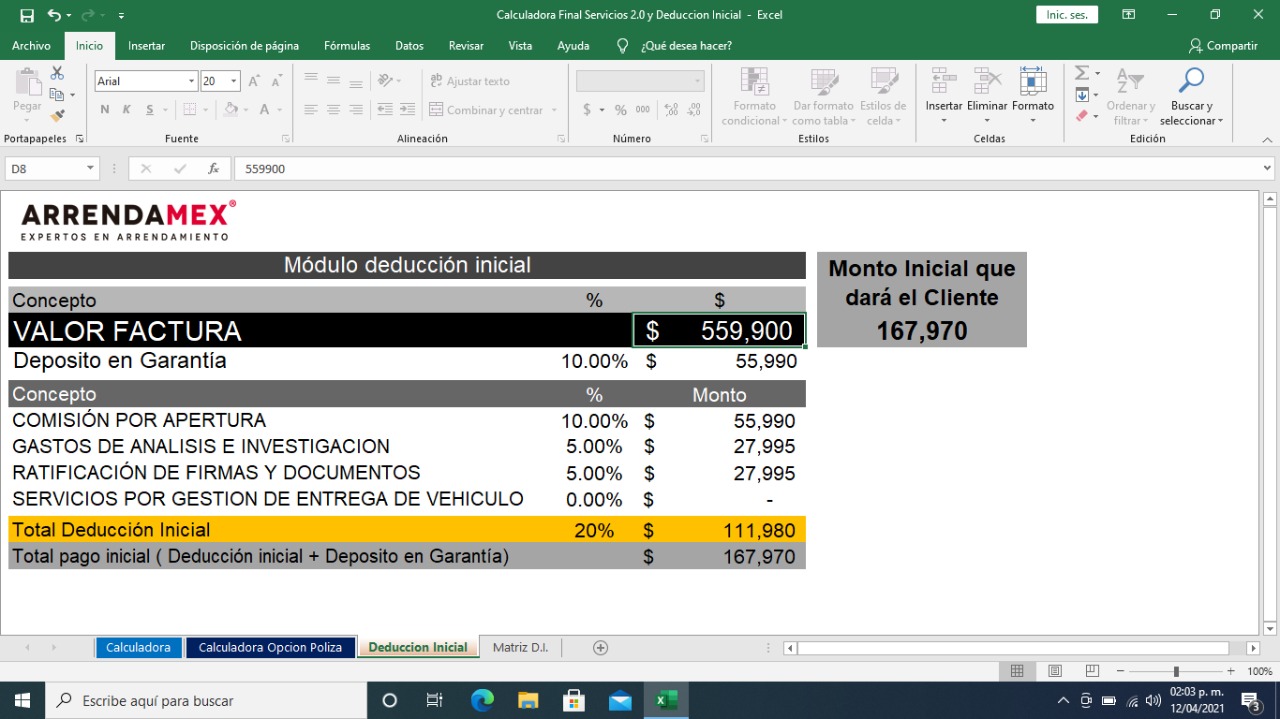
Task: Click the insert function fx icon
Action: pos(213,169)
